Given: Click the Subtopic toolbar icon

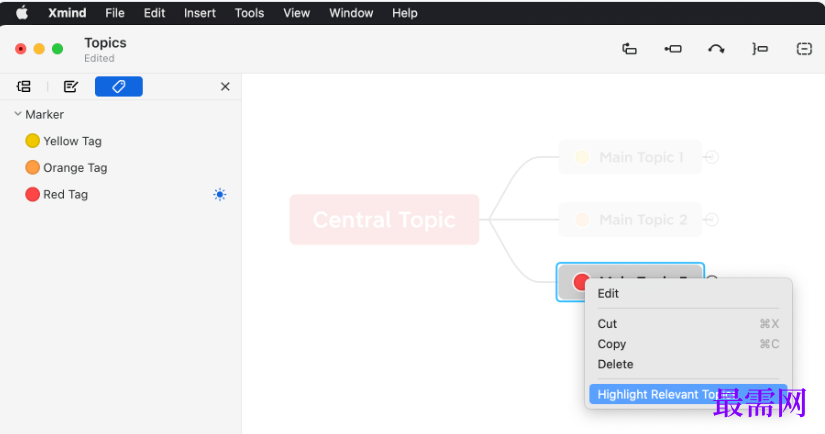Looking at the screenshot, I should [673, 48].
